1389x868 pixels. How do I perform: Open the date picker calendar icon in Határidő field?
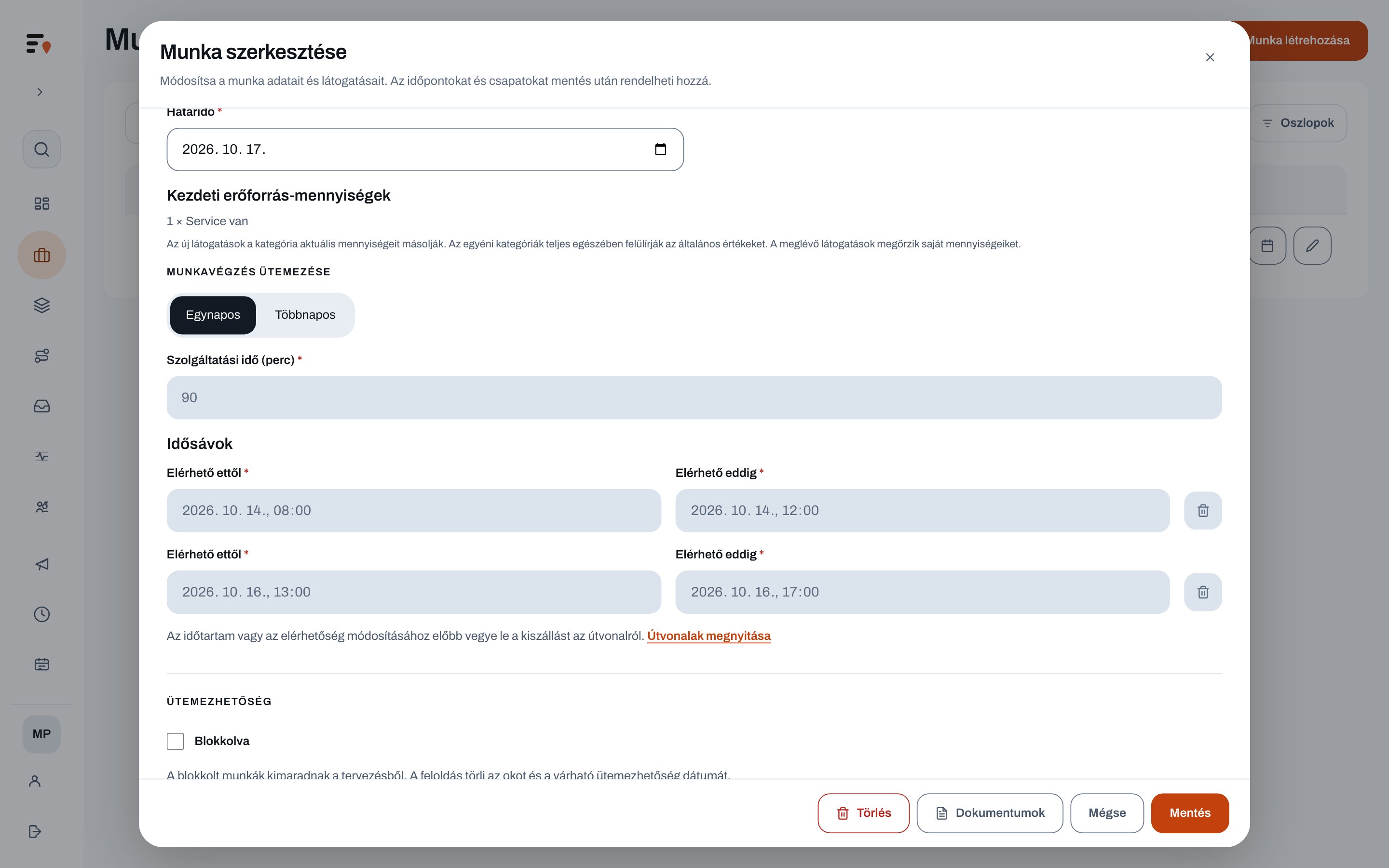[x=660, y=149]
